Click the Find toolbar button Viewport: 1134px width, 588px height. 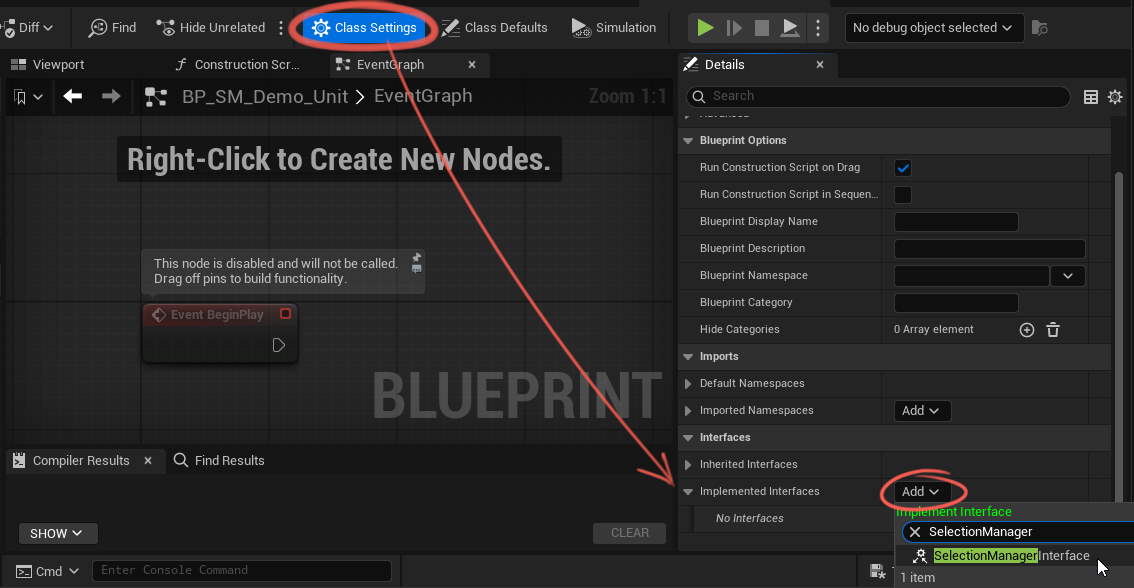tap(112, 28)
